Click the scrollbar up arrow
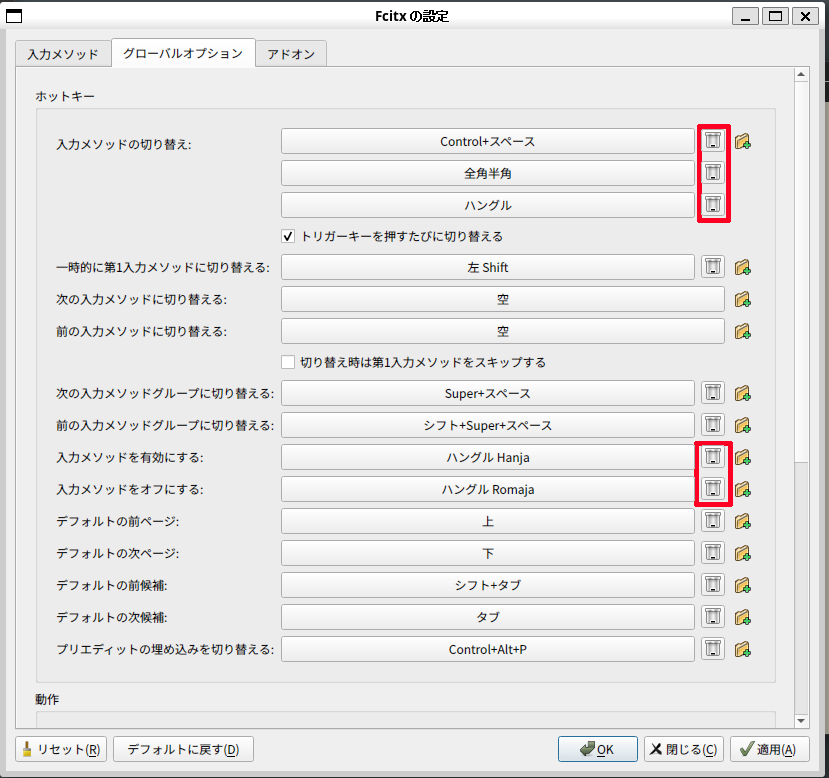Viewport: 829px width, 778px height. (x=801, y=75)
